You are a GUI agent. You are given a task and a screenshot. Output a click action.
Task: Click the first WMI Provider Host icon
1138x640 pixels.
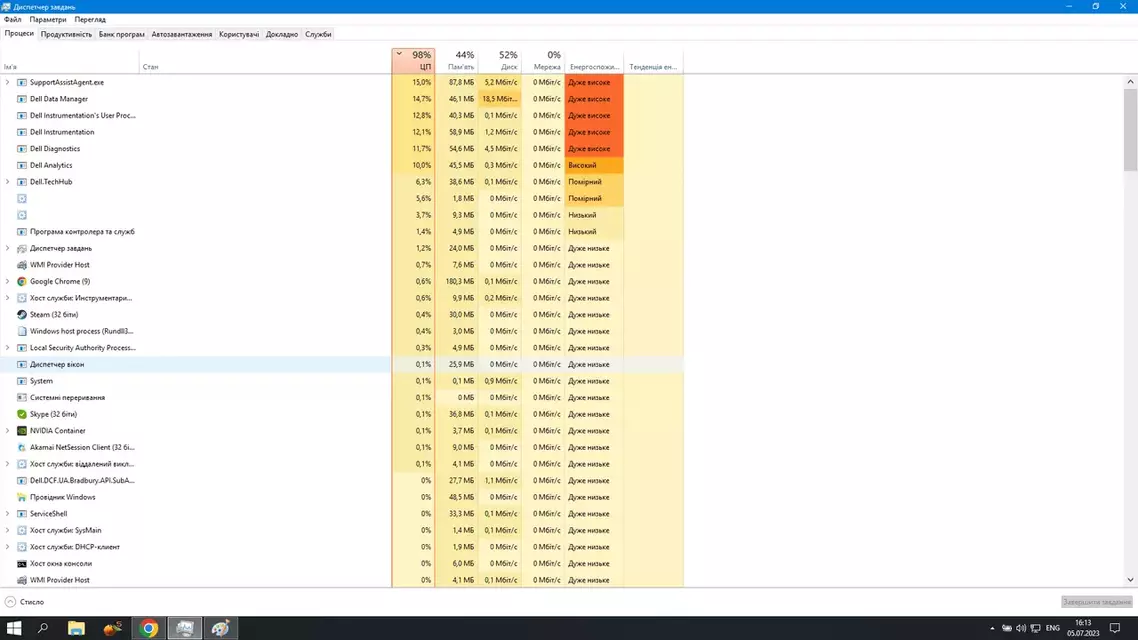coord(22,265)
